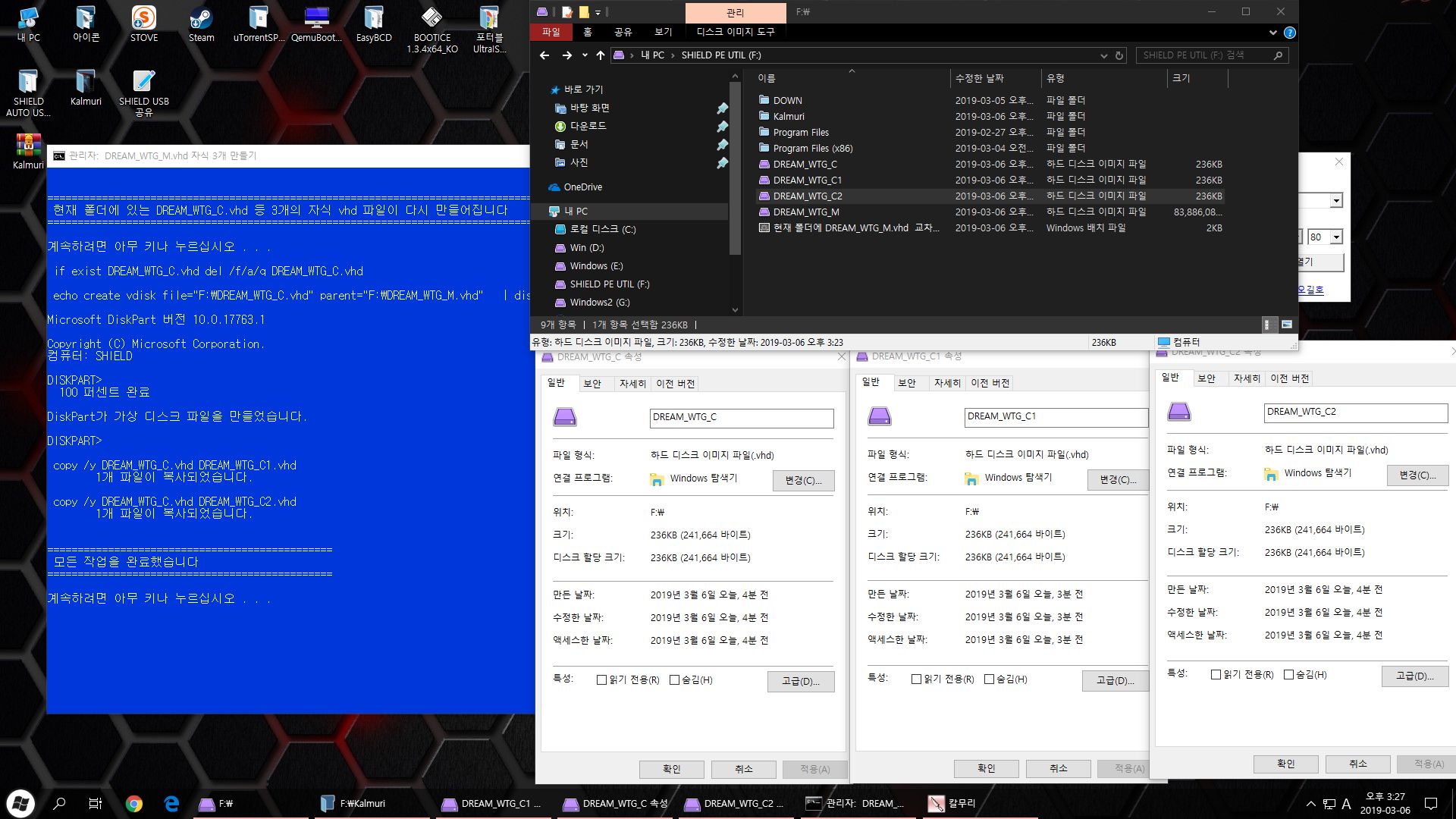This screenshot has height=819, width=1456.
Task: Click the SHIELD PE UTIL search box
Action: (1212, 55)
